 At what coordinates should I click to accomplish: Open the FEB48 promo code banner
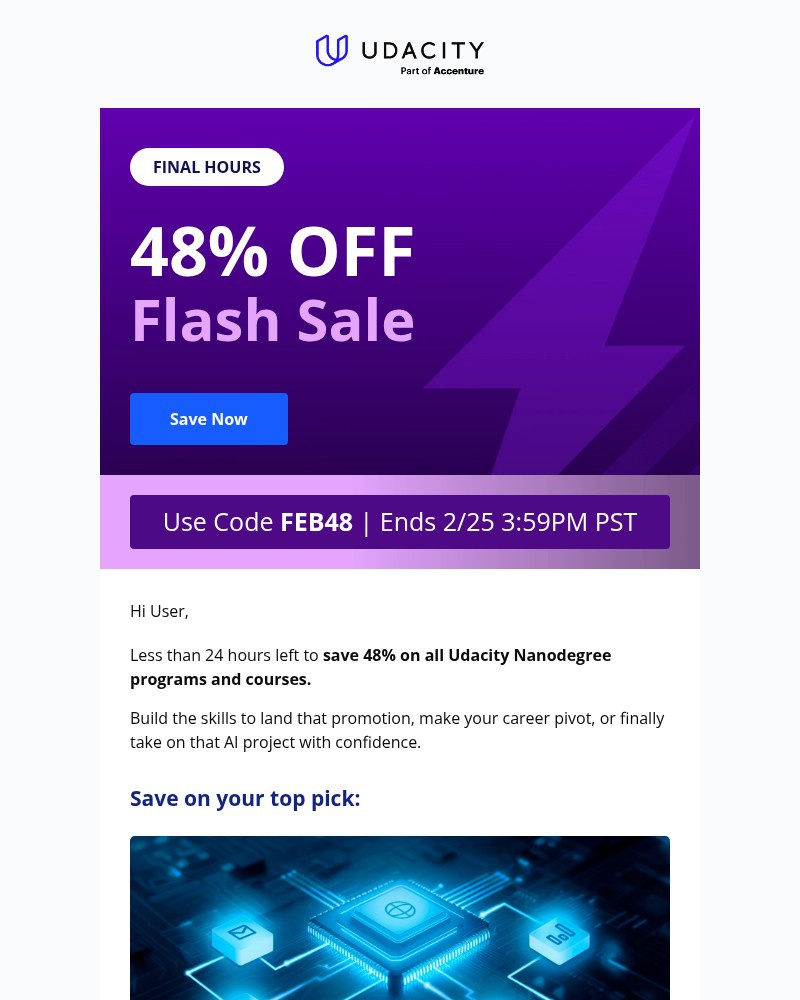[x=400, y=521]
